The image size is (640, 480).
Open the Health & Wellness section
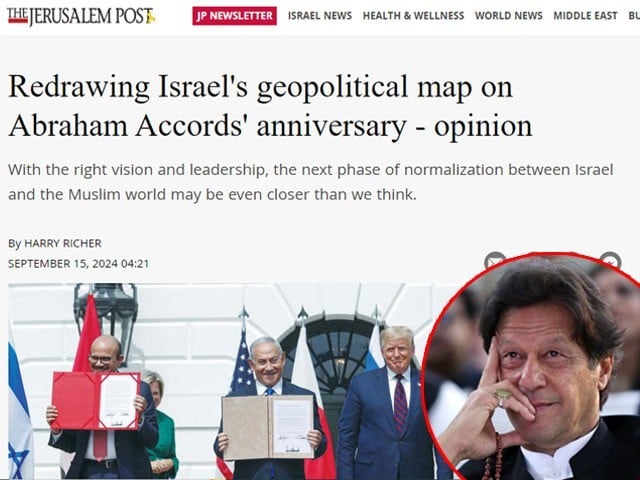tap(413, 16)
